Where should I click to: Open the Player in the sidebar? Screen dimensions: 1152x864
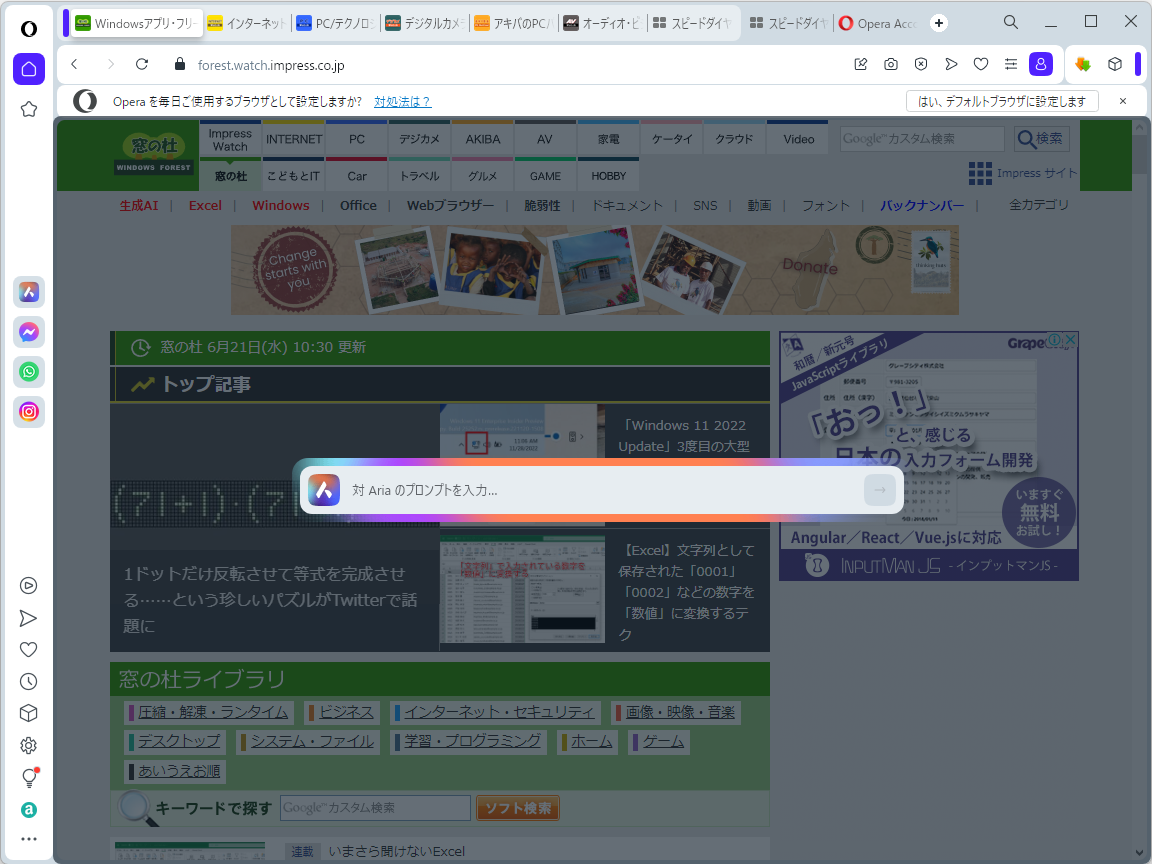28,586
